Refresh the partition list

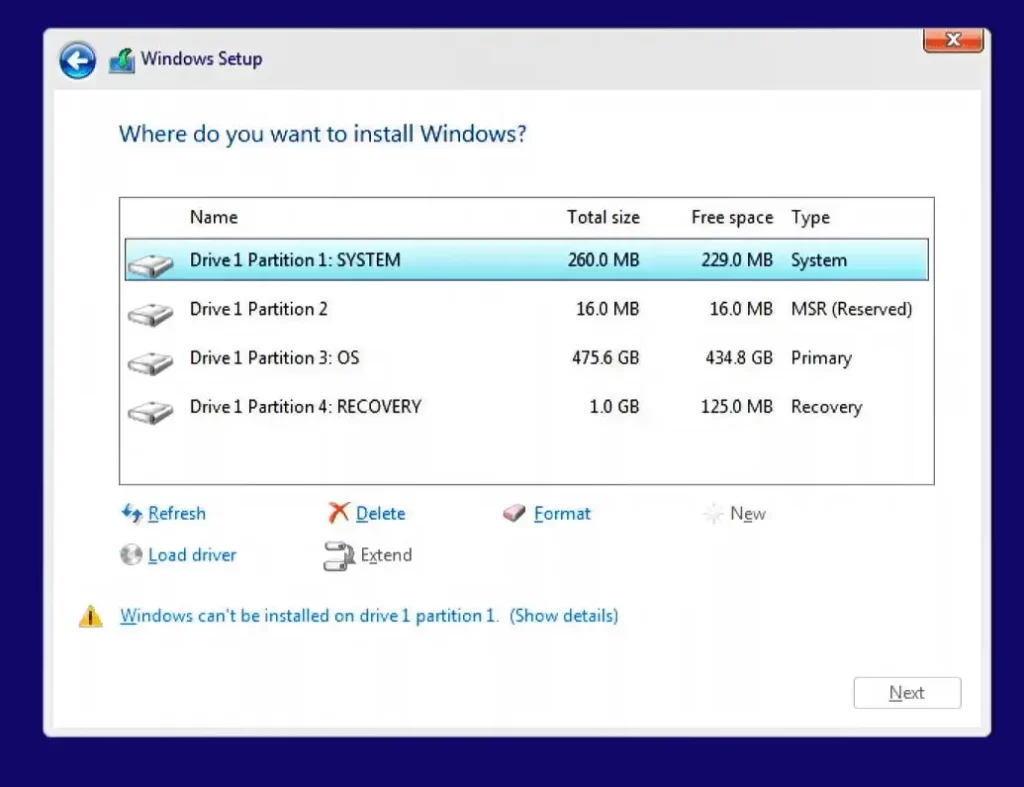tap(177, 513)
